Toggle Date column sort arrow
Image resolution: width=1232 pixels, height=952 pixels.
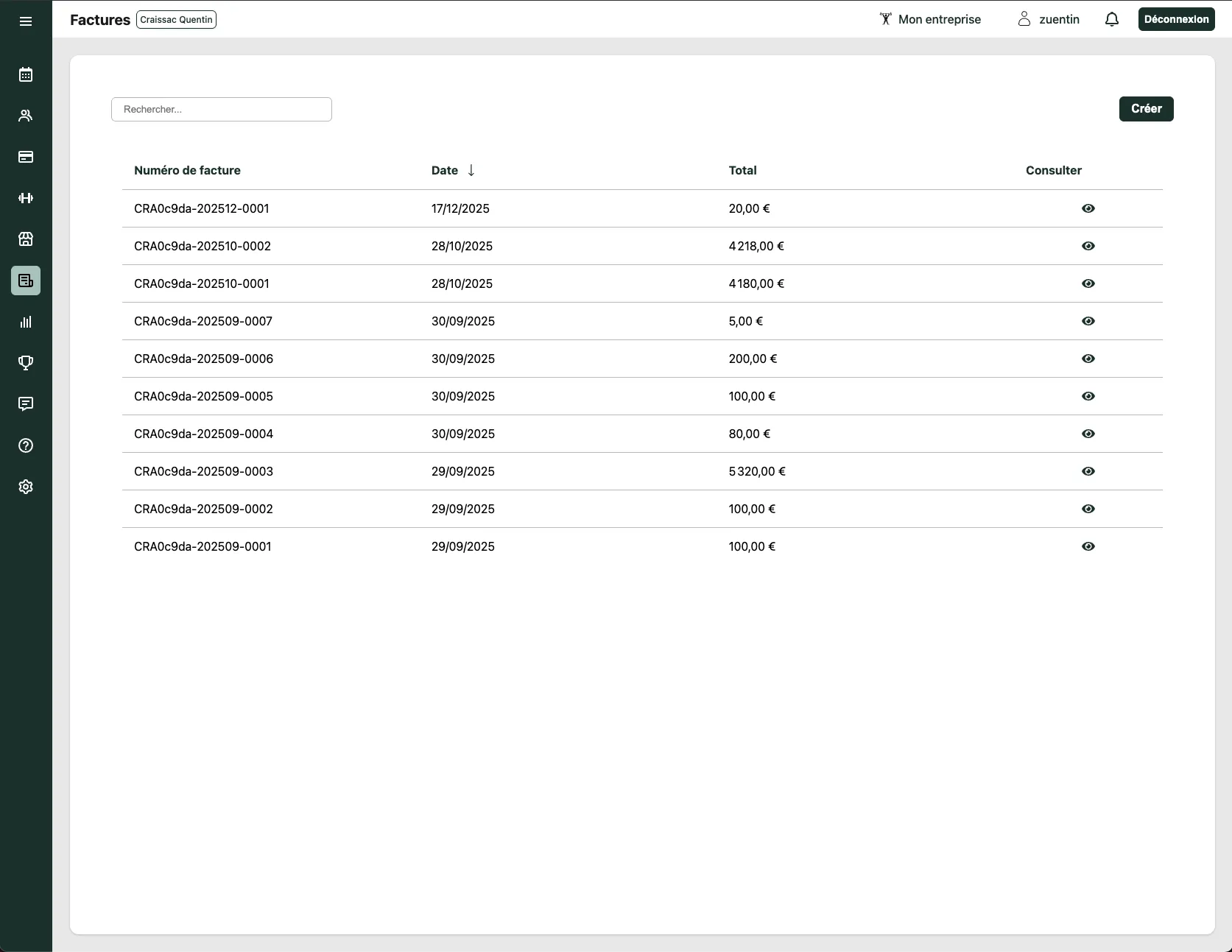pyautogui.click(x=471, y=170)
